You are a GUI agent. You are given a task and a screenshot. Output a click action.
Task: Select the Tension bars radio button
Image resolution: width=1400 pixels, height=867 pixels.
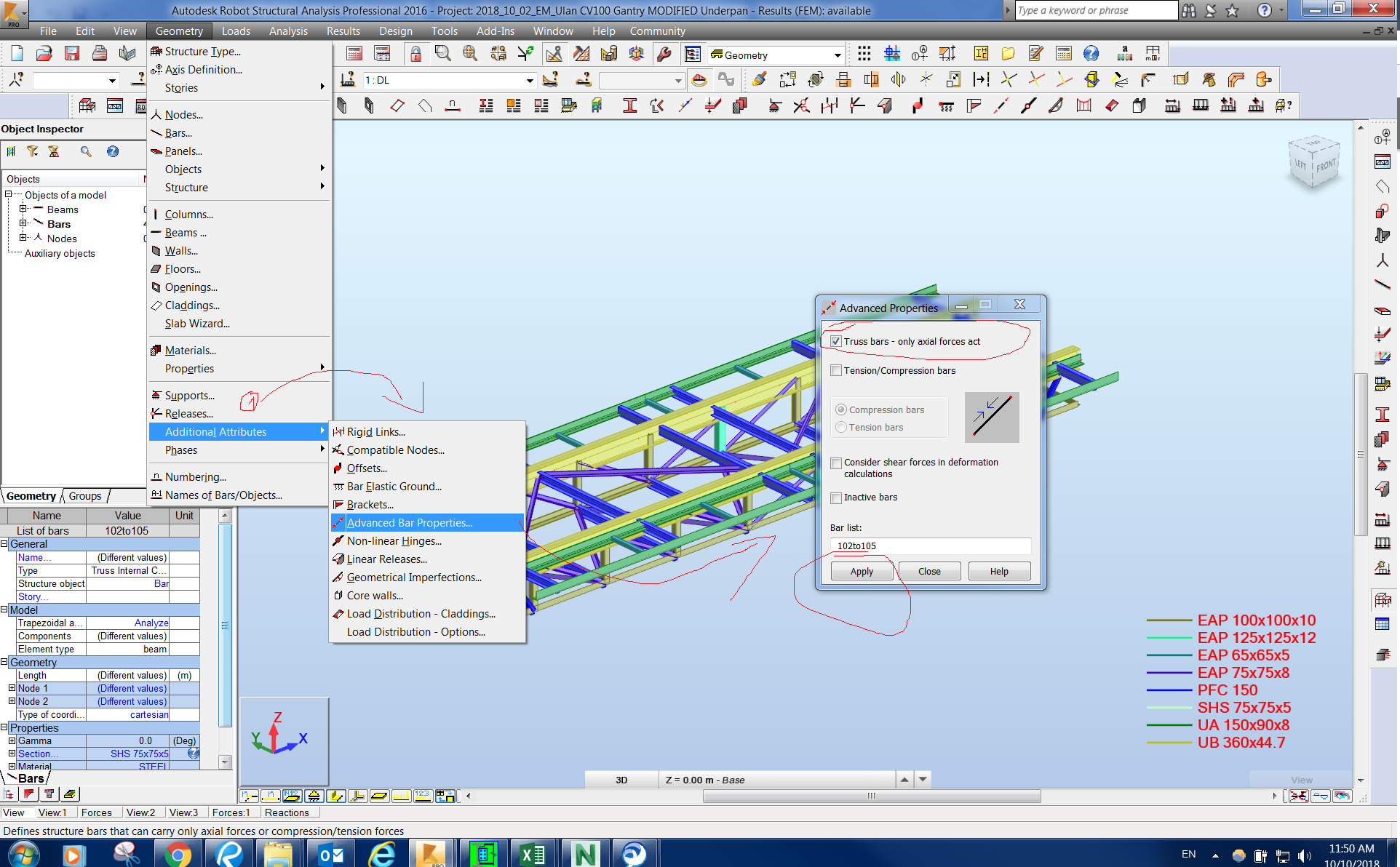841,427
